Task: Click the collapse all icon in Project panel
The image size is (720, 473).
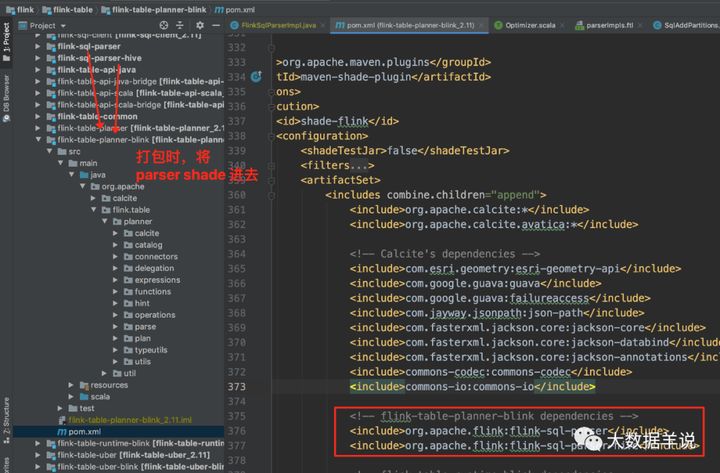Action: 180,25
